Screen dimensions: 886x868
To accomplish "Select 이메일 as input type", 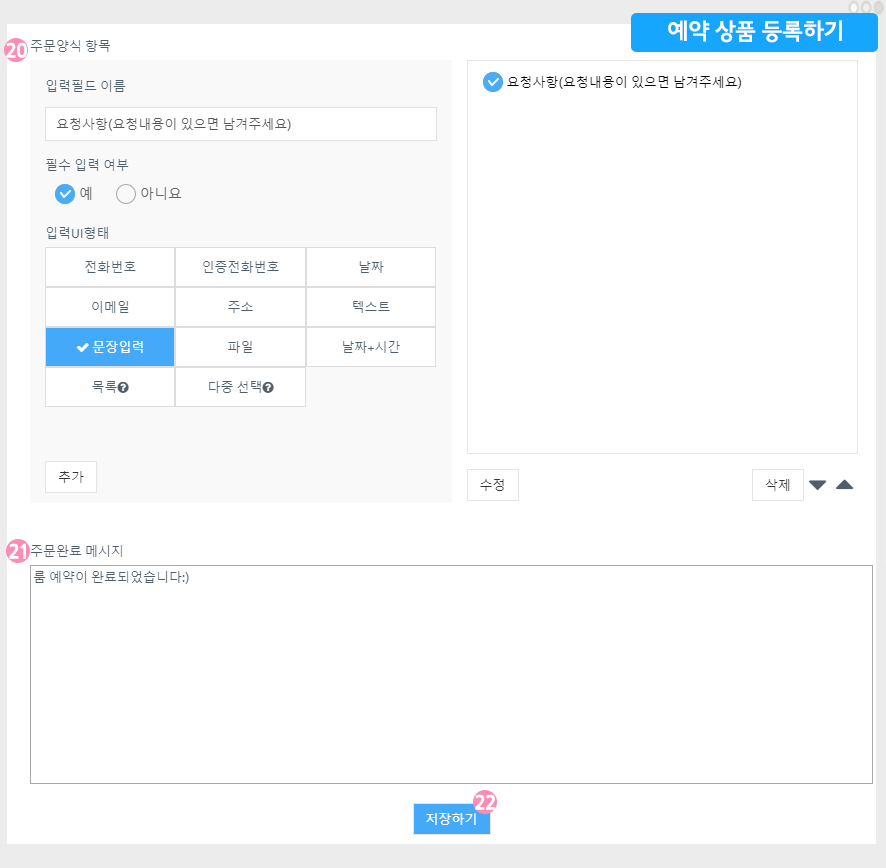I will pyautogui.click(x=110, y=307).
